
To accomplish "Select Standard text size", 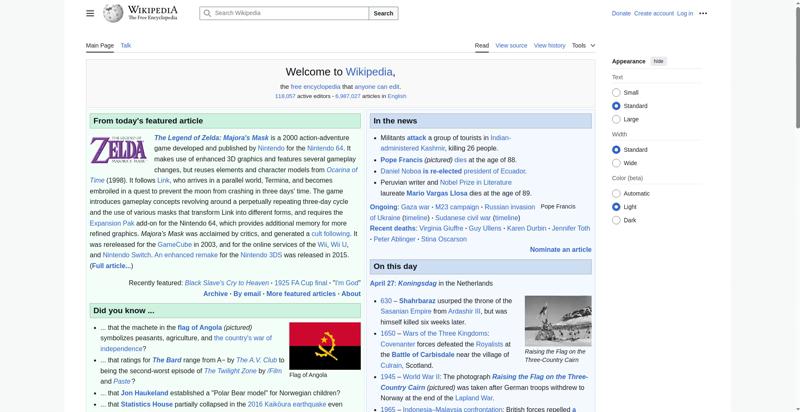I will [616, 106].
